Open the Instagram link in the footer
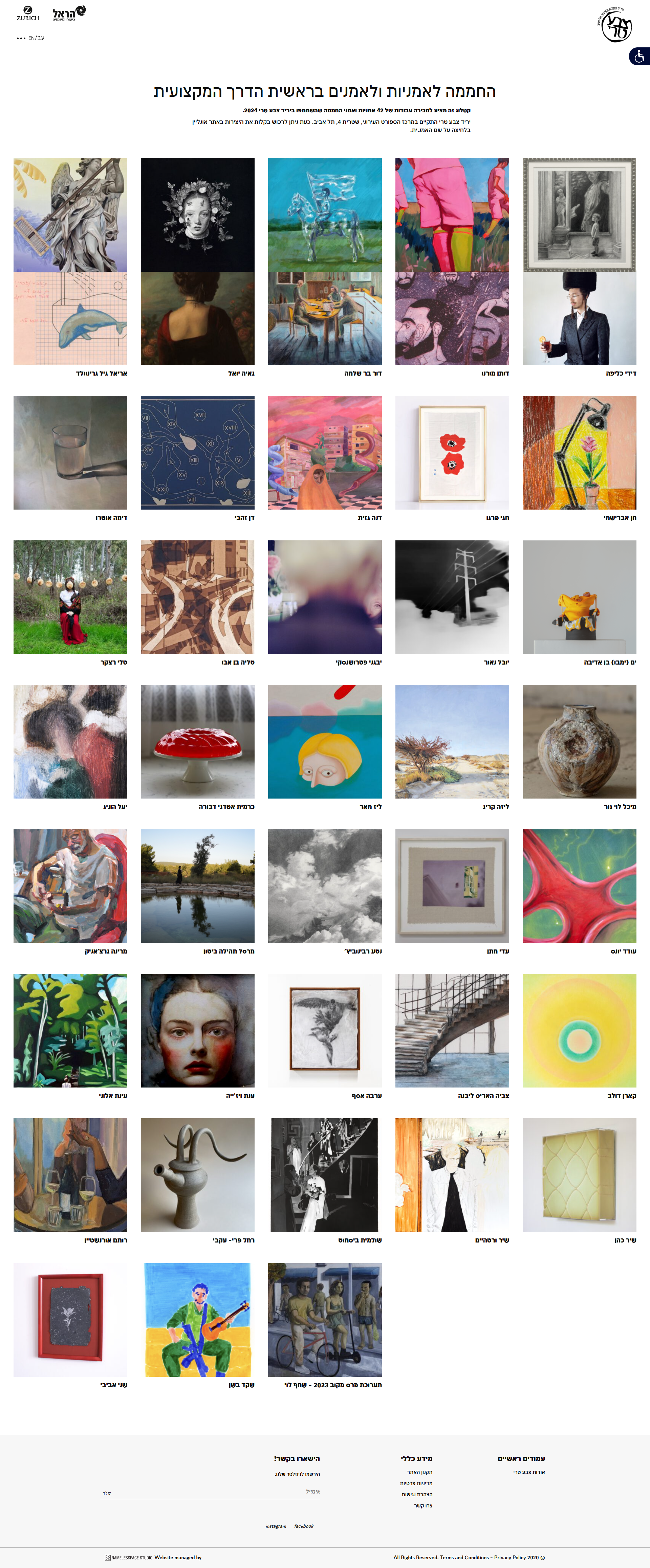The image size is (650, 1568). click(276, 1525)
